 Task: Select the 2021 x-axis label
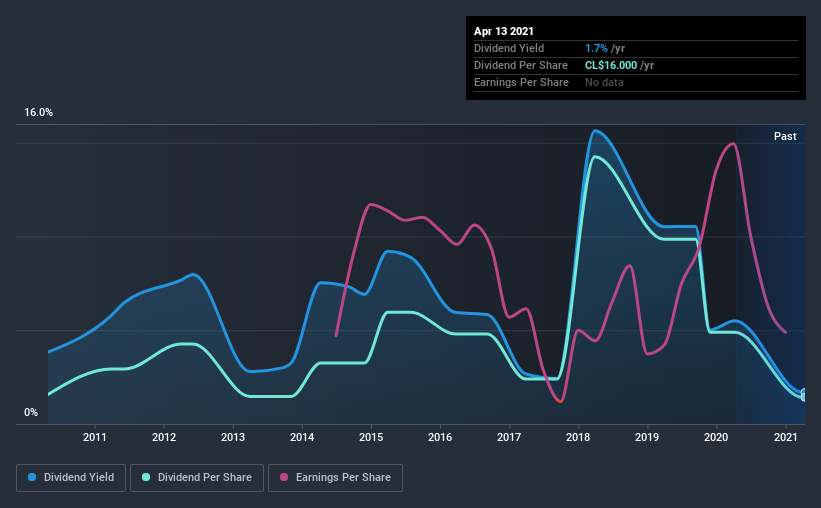(785, 437)
